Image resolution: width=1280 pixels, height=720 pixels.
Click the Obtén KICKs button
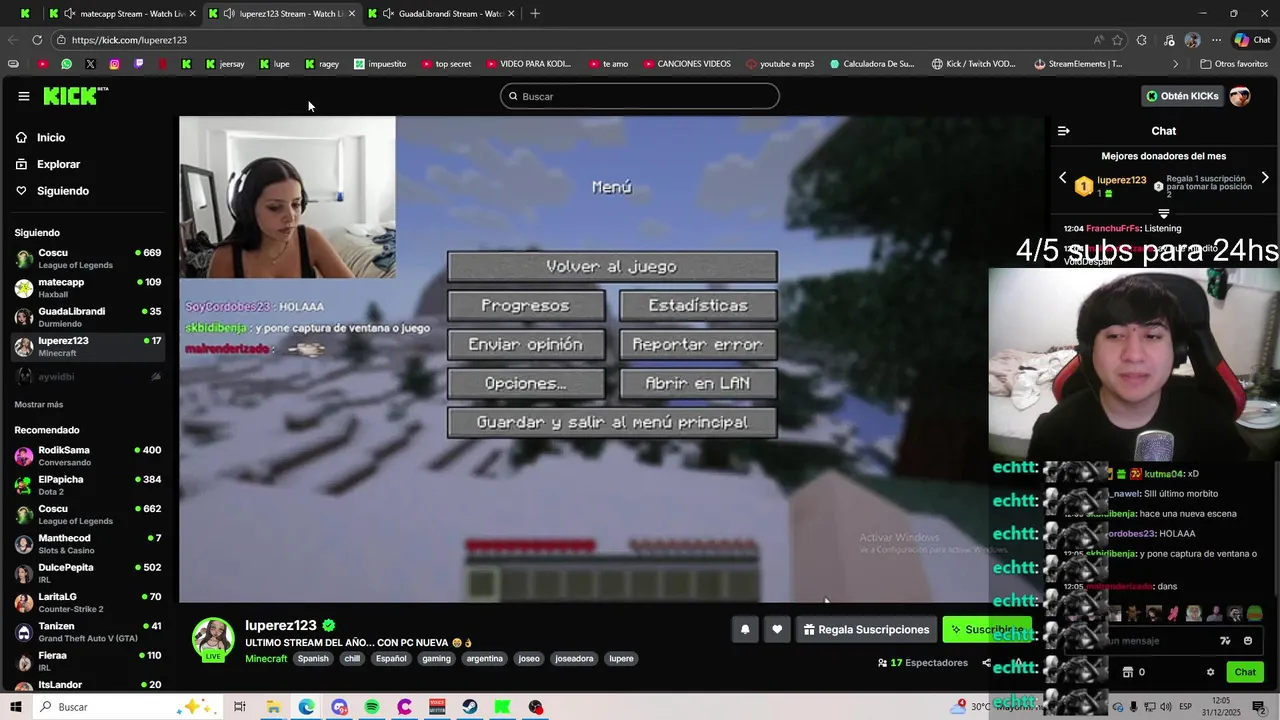(1182, 96)
